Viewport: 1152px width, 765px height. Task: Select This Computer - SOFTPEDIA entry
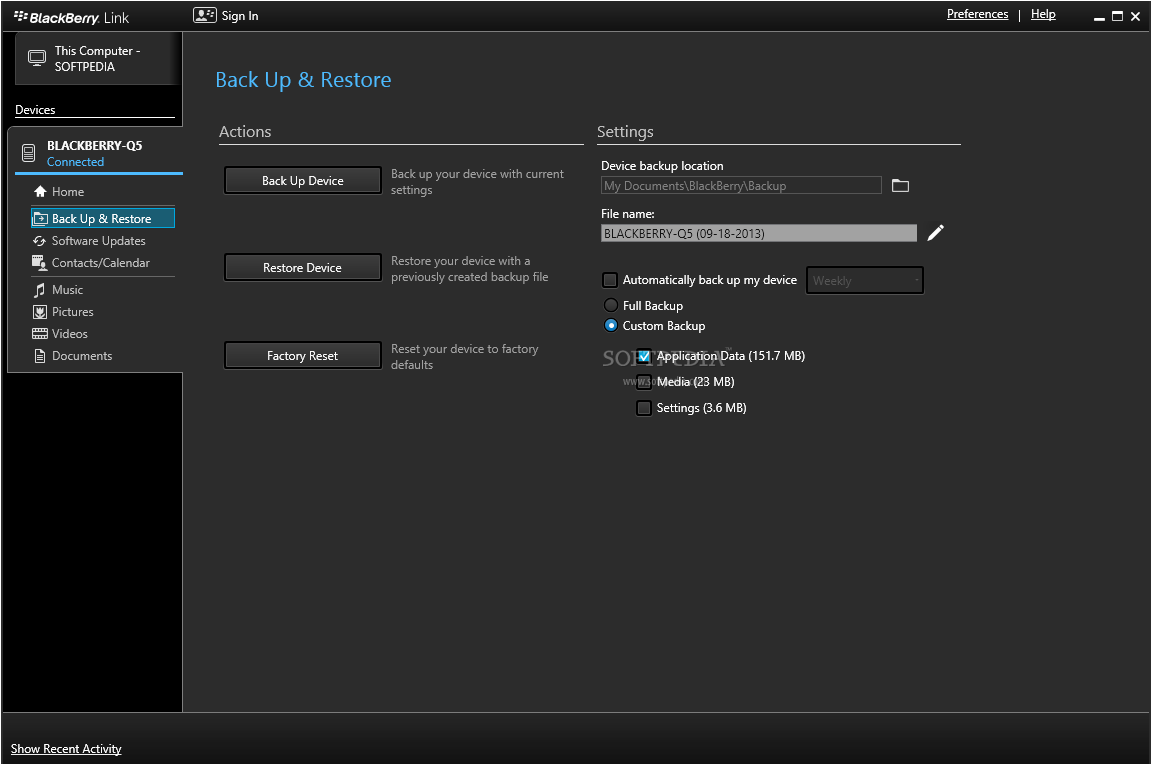coord(98,59)
